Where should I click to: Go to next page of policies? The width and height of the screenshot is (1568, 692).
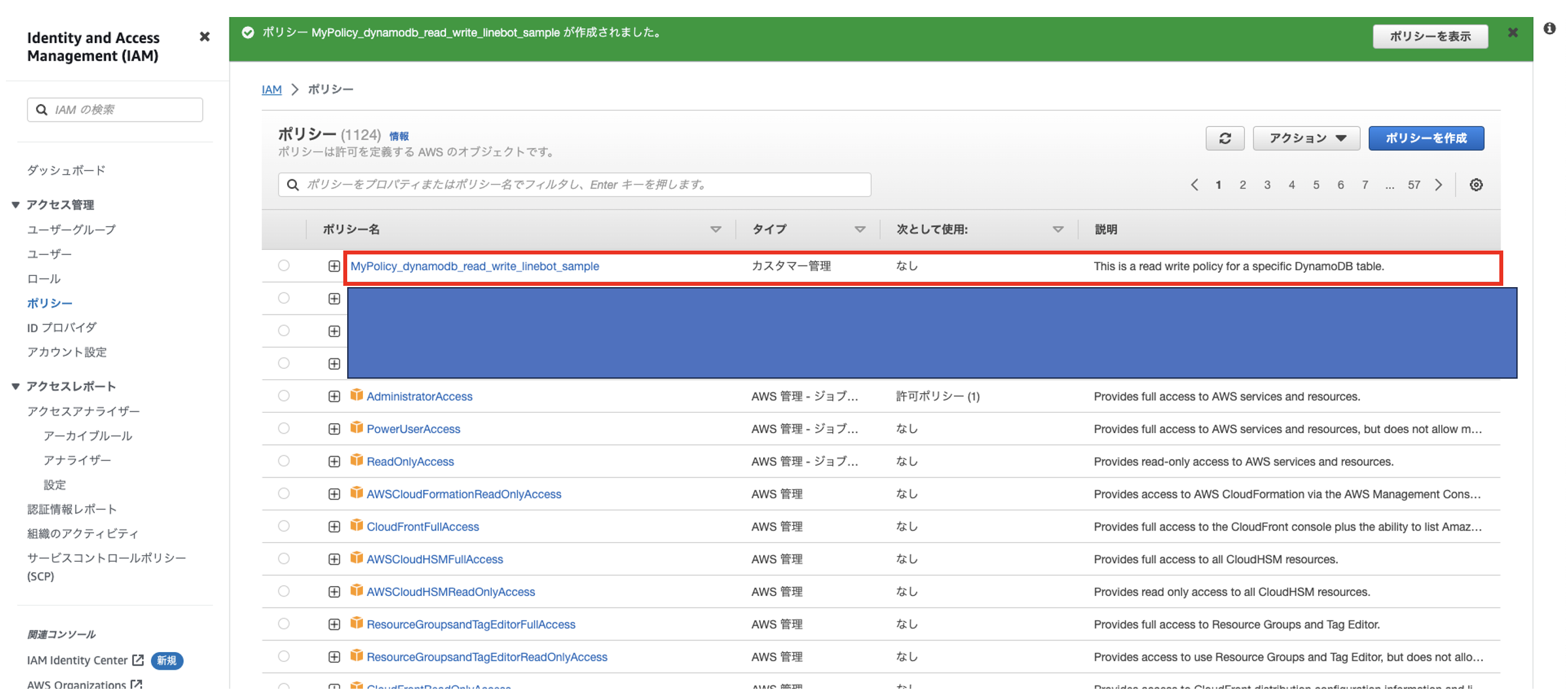1438,184
